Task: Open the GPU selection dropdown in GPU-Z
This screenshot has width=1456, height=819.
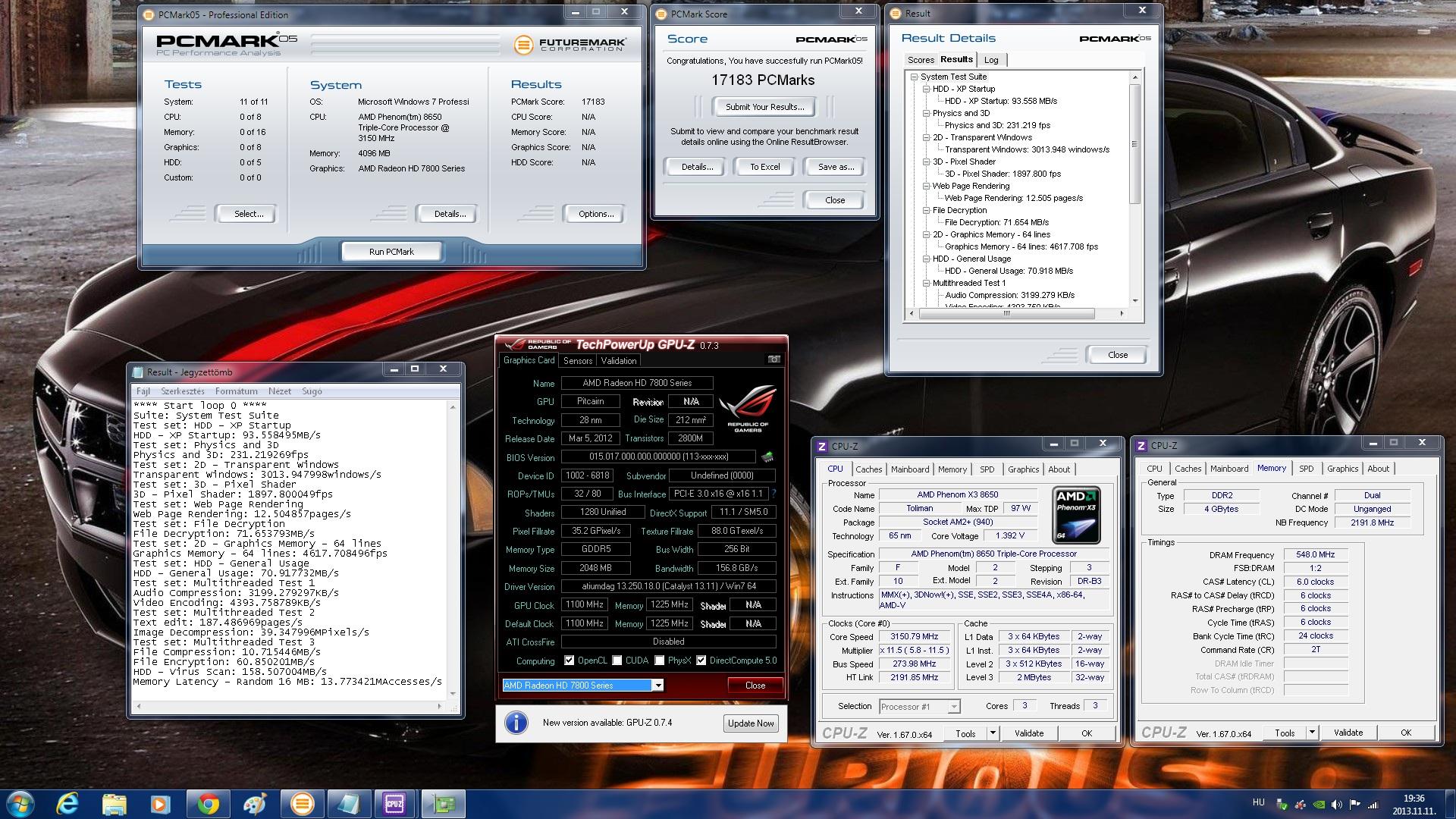Action: (x=658, y=686)
